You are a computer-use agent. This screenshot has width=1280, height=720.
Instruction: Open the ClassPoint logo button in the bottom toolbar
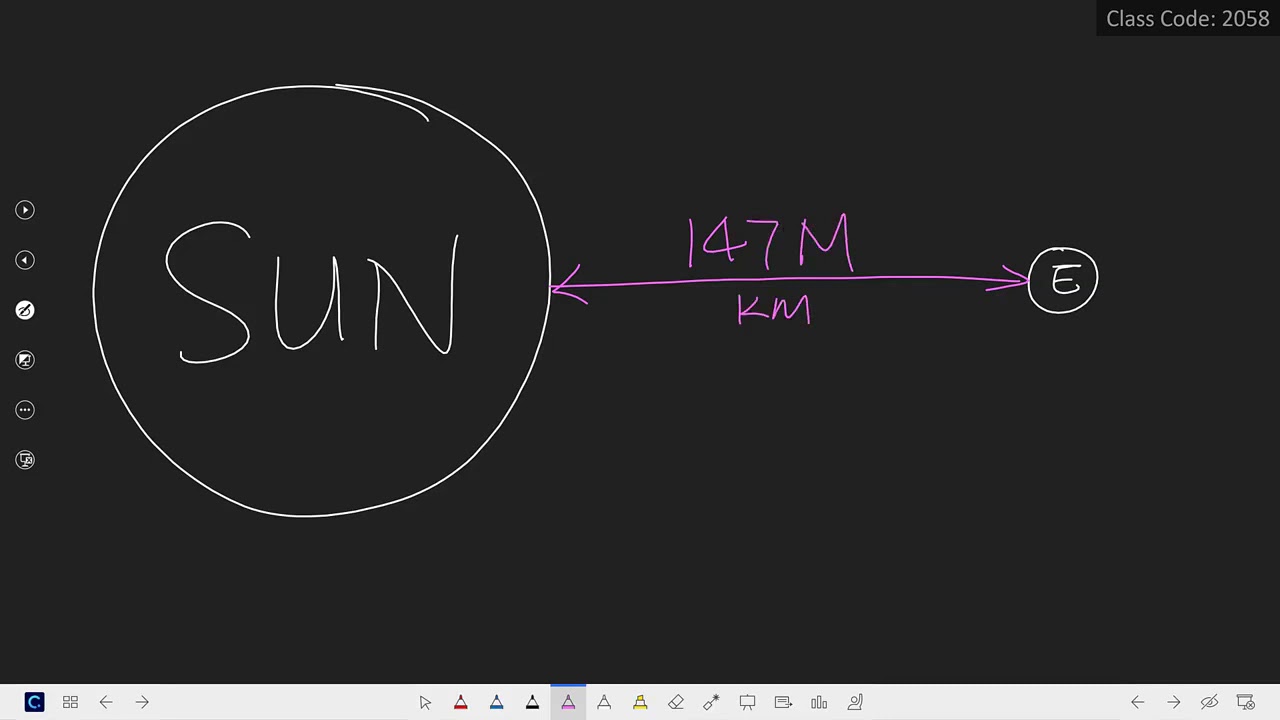[34, 702]
